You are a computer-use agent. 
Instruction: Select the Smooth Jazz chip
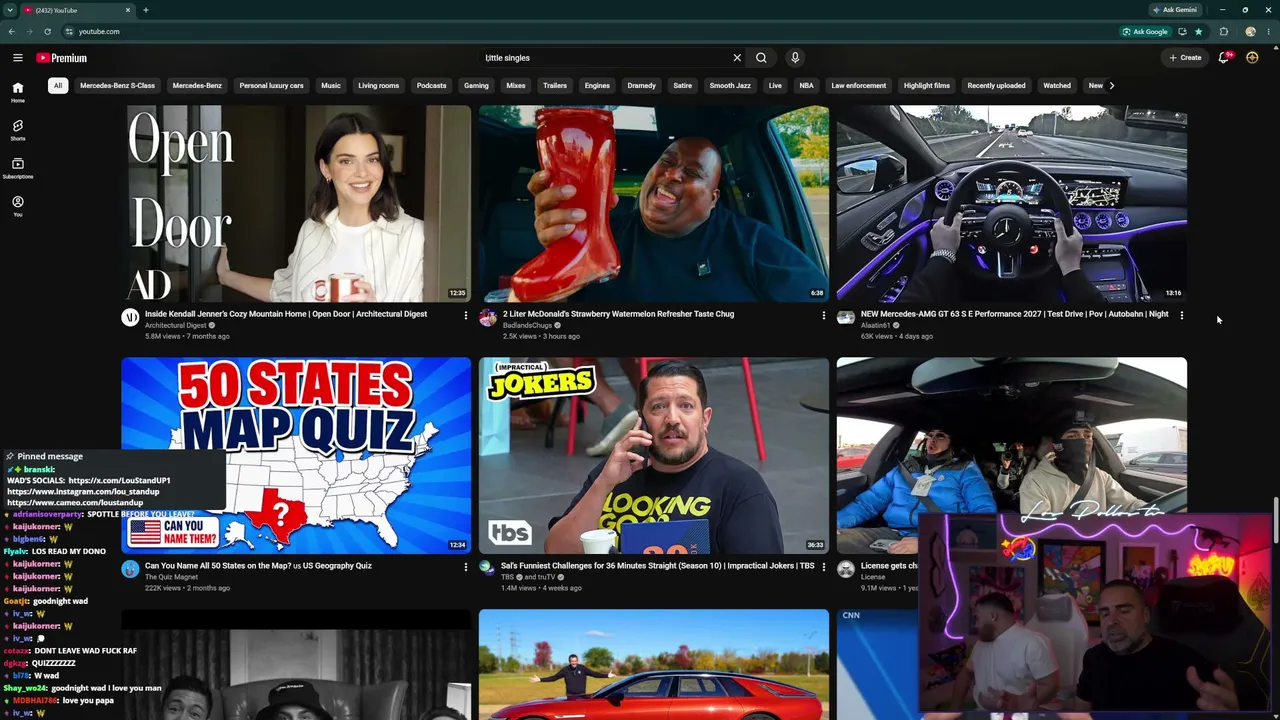click(x=730, y=85)
